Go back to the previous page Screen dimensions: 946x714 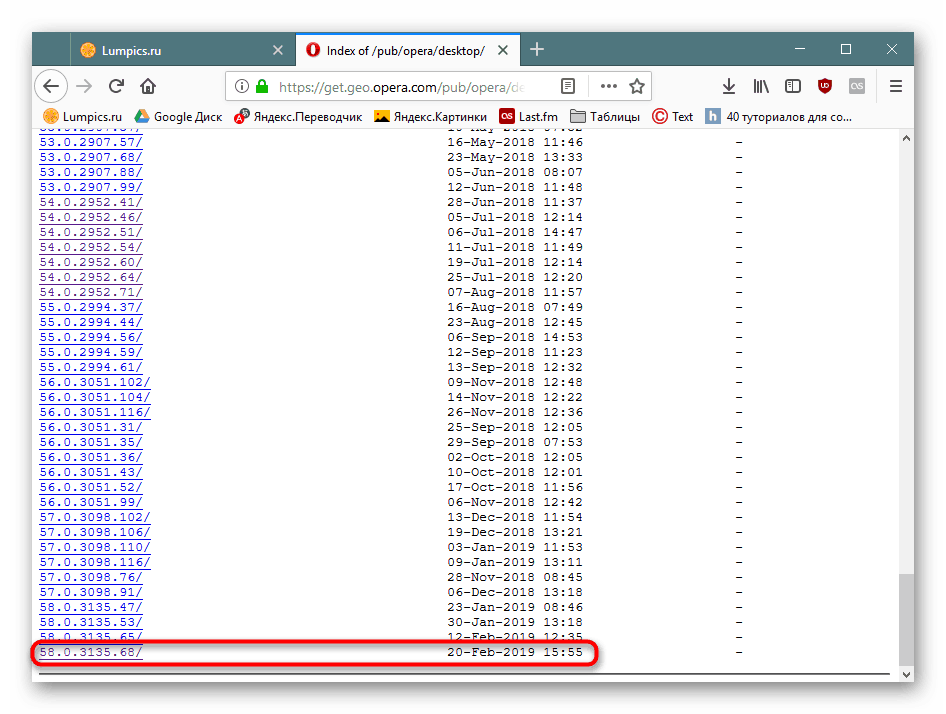point(51,86)
